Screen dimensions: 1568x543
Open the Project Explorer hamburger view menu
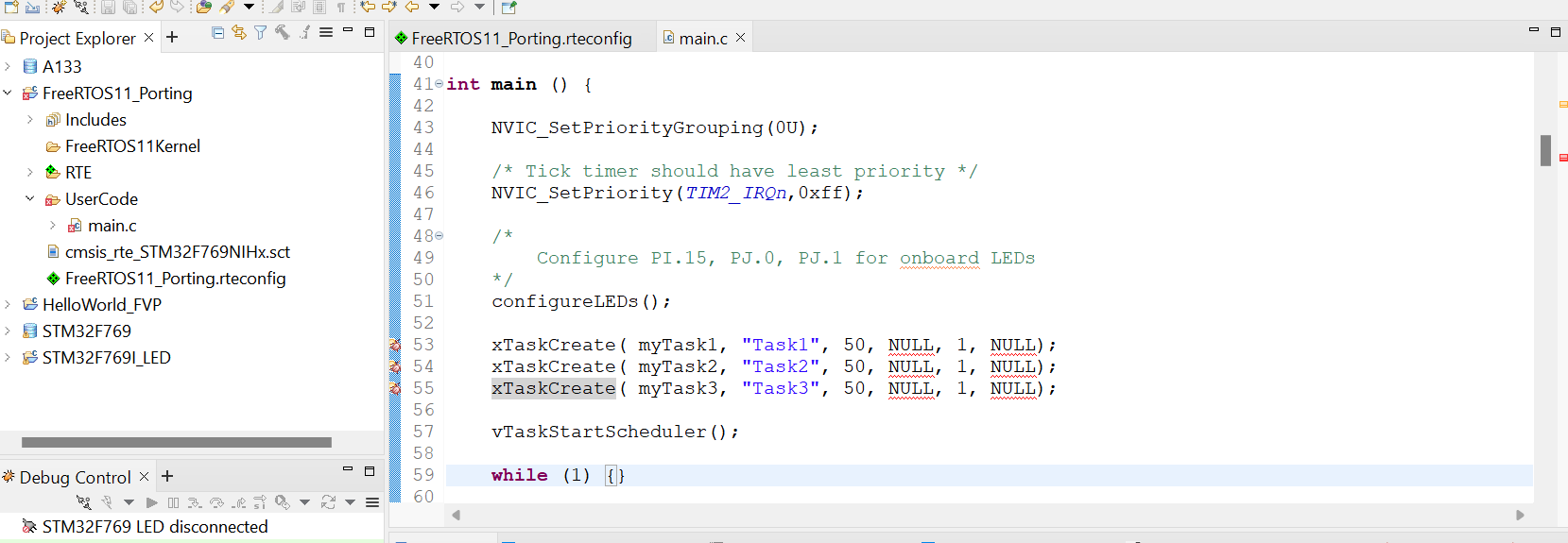[326, 33]
